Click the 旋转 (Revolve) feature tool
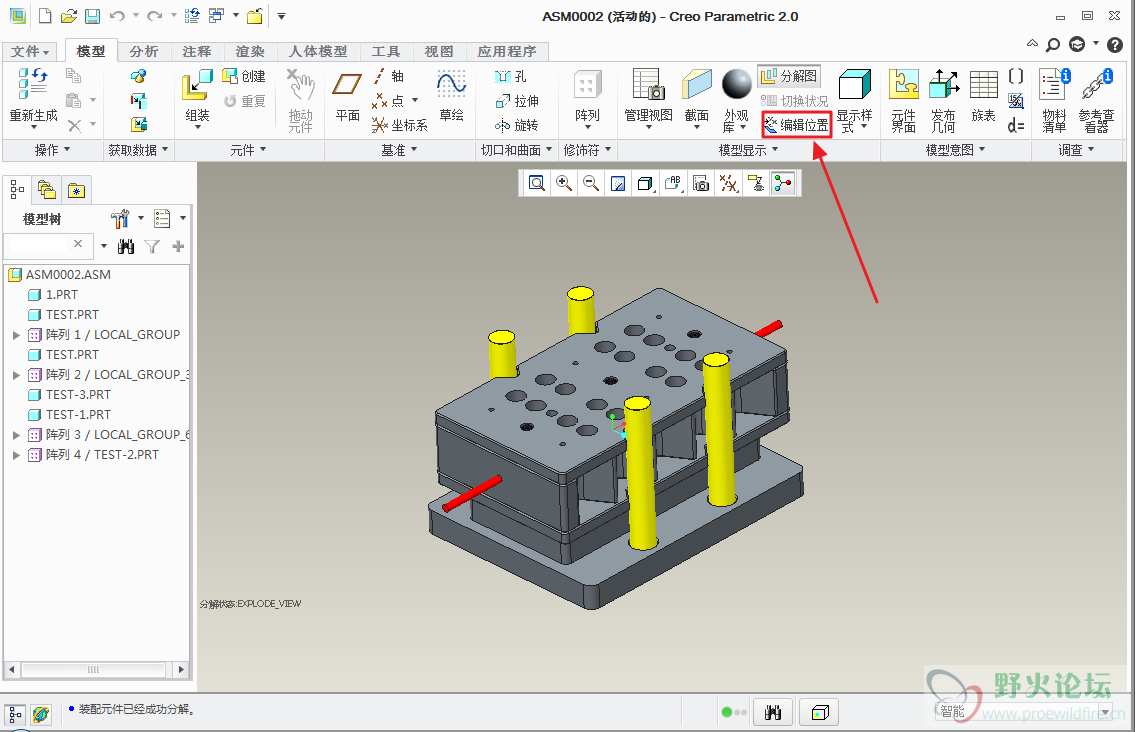Image resolution: width=1135 pixels, height=732 pixels. (x=517, y=125)
